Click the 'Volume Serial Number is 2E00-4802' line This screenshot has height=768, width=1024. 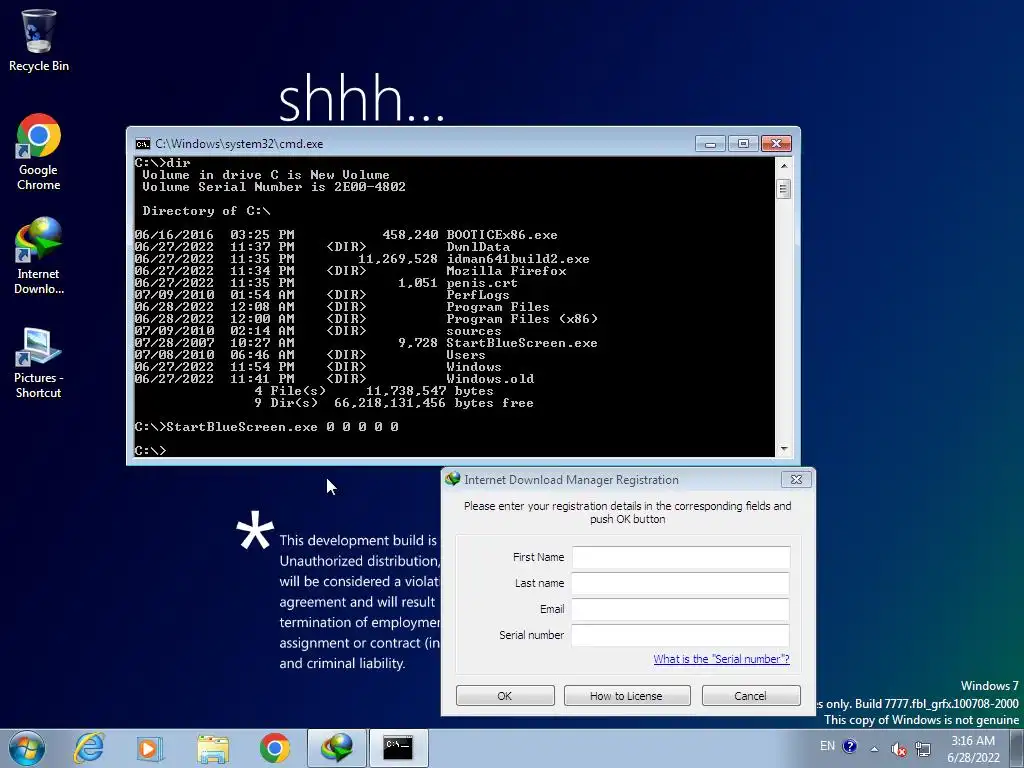274,187
